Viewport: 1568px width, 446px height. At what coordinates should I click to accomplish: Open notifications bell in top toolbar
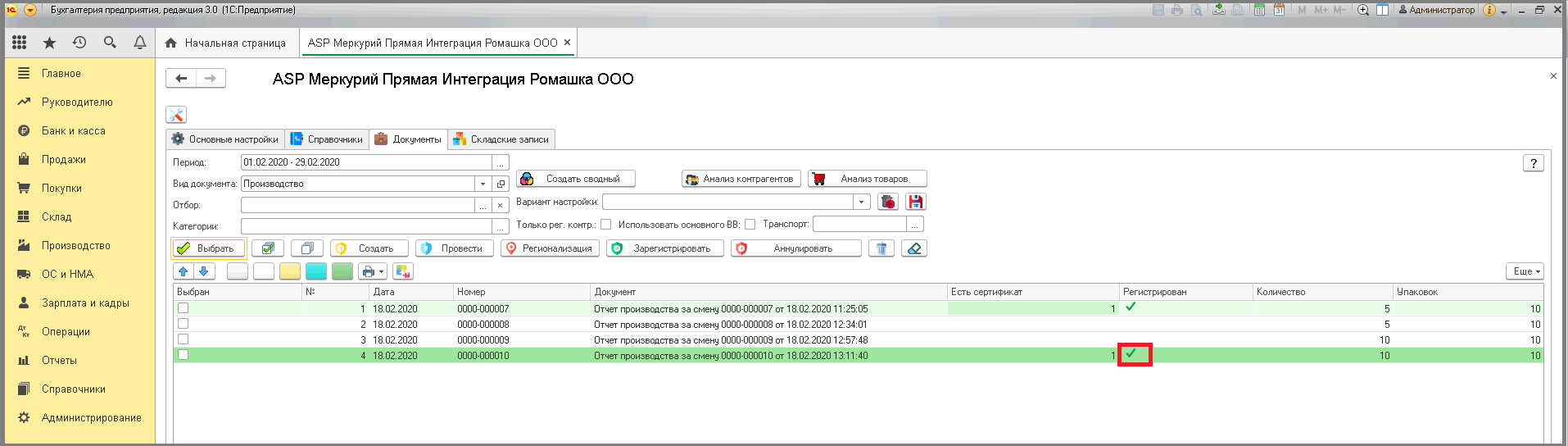pyautogui.click(x=140, y=43)
